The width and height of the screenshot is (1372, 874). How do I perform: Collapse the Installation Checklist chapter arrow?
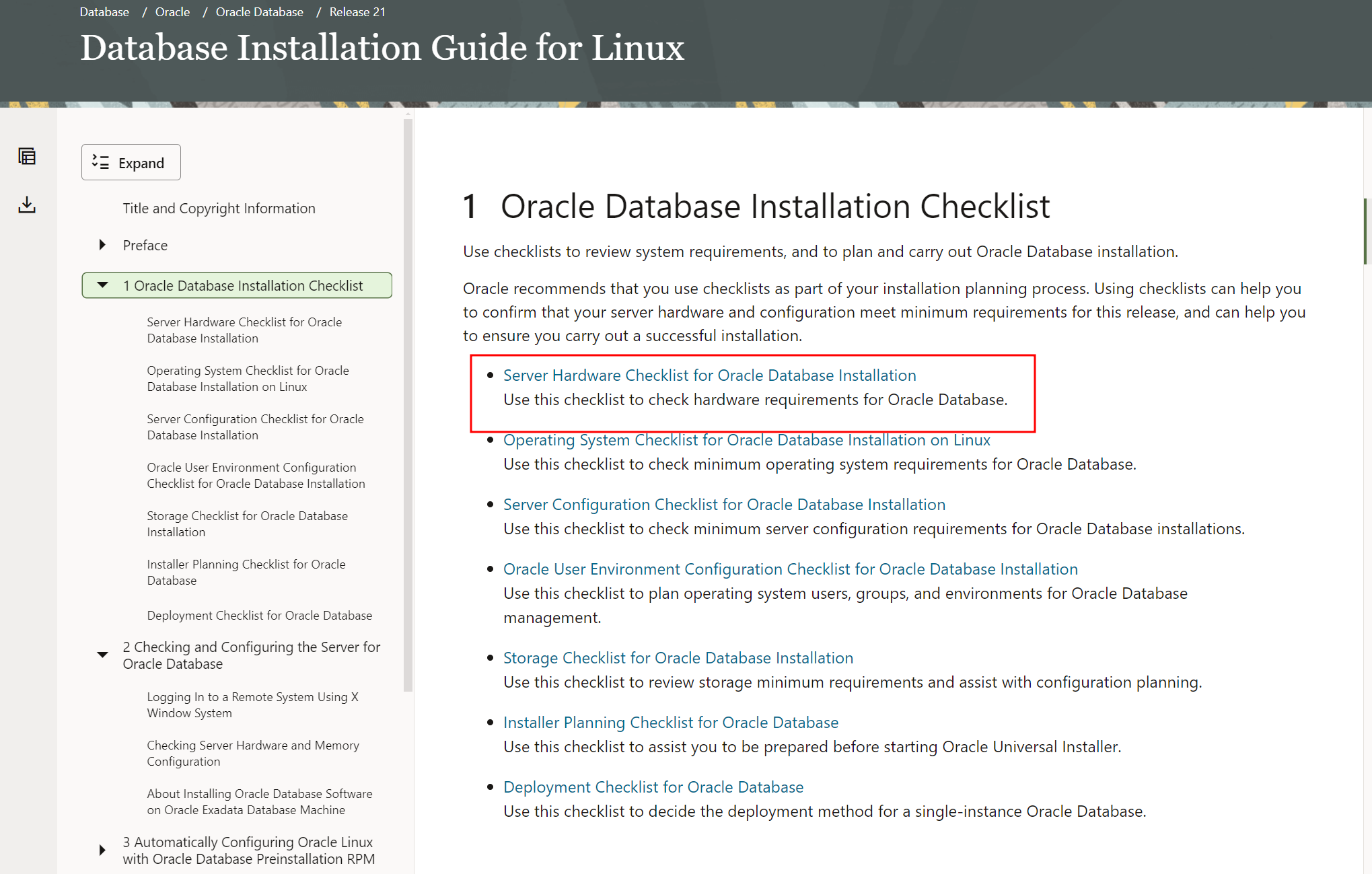(102, 285)
